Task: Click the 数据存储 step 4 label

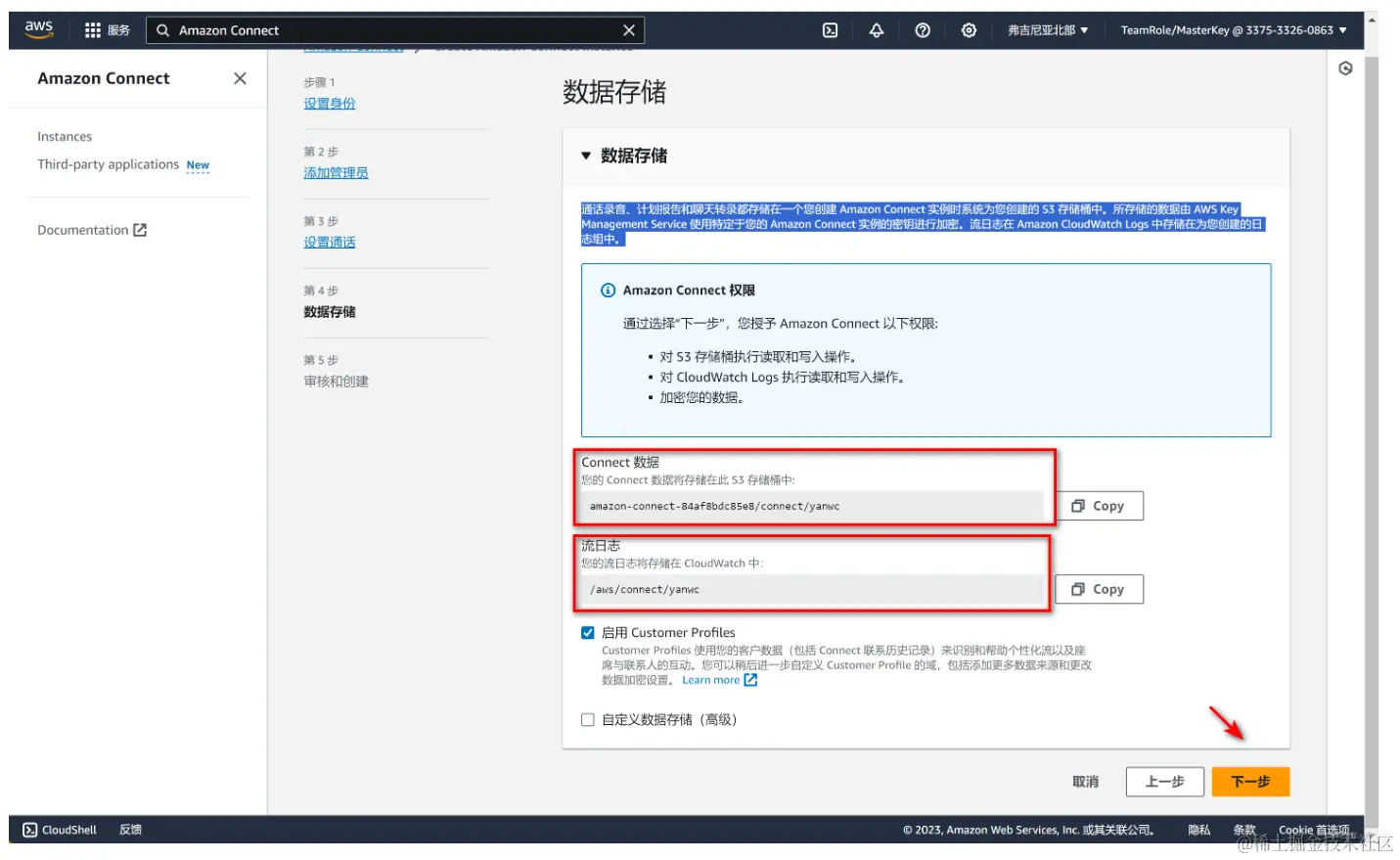Action: pos(330,312)
